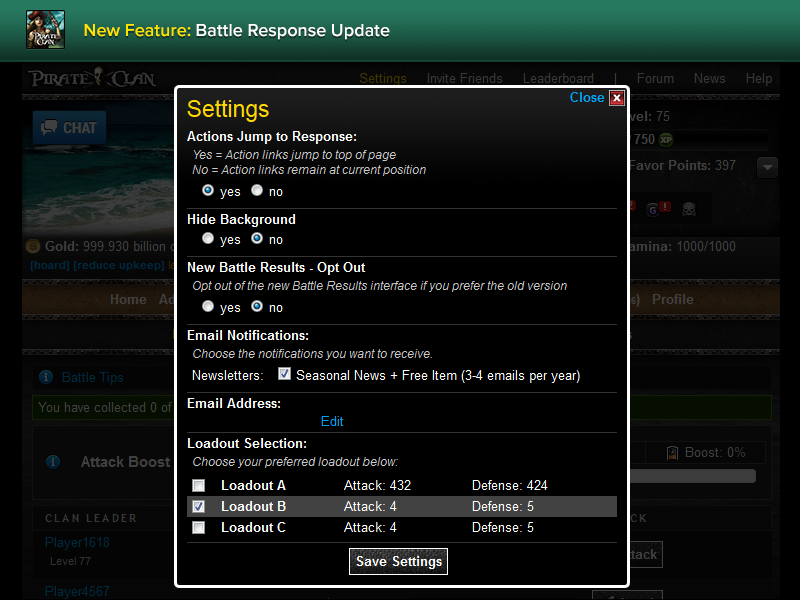Open the Chat panel
The width and height of the screenshot is (800, 600).
(x=69, y=127)
